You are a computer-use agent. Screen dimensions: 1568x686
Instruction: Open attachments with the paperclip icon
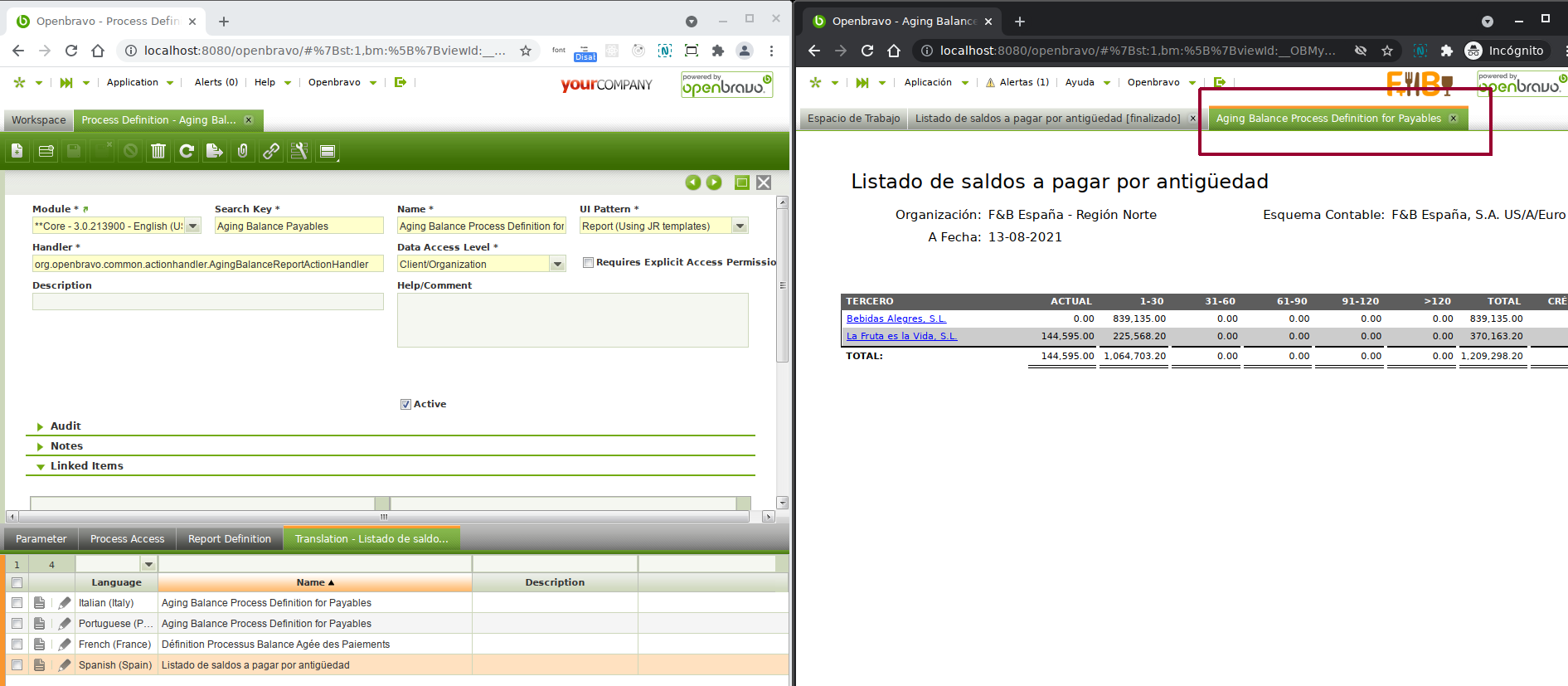click(x=243, y=151)
